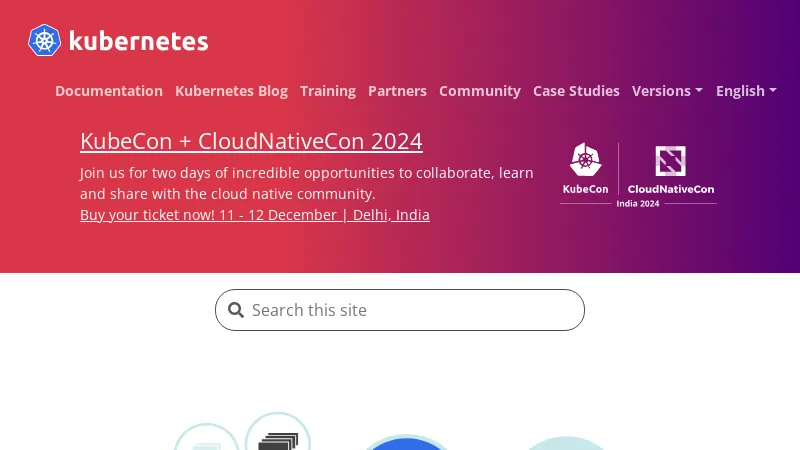
Task: Go to the Kubernetes Blog
Action: point(231,91)
